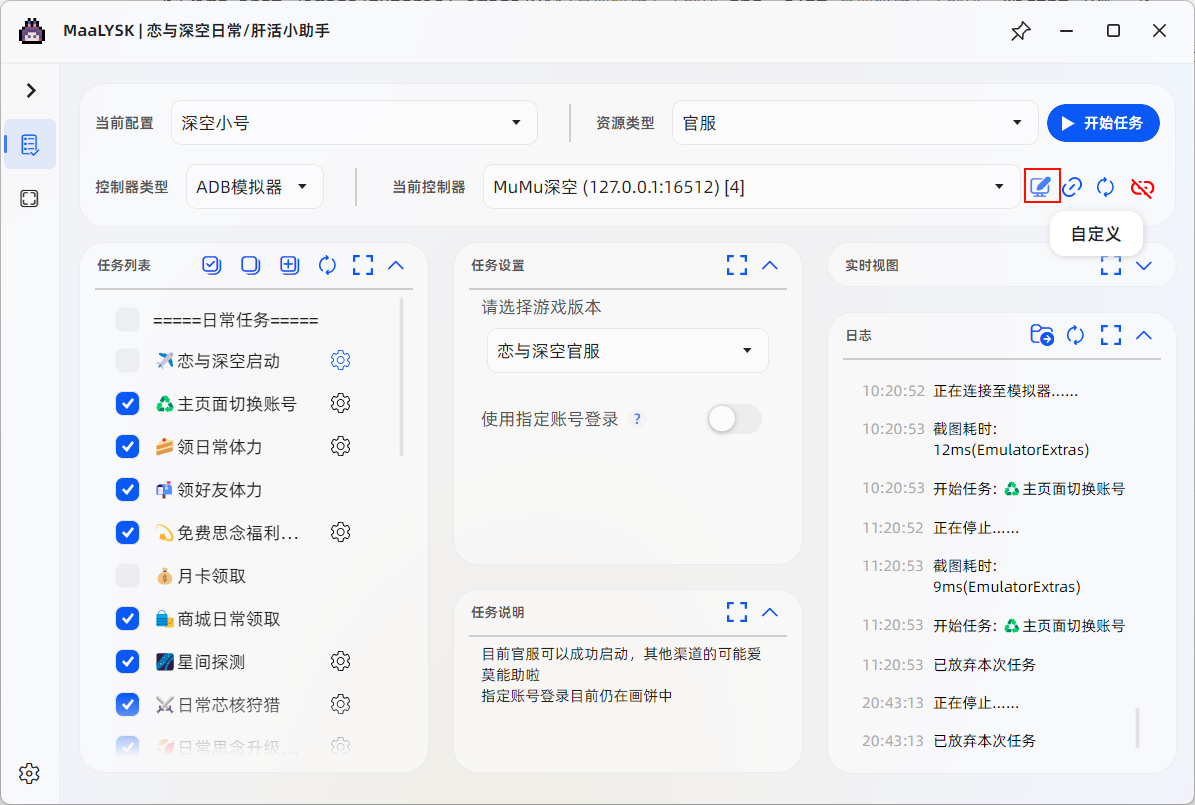1195x805 pixels.
Task: Uncheck the 星间探测 checkbox
Action: [127, 662]
